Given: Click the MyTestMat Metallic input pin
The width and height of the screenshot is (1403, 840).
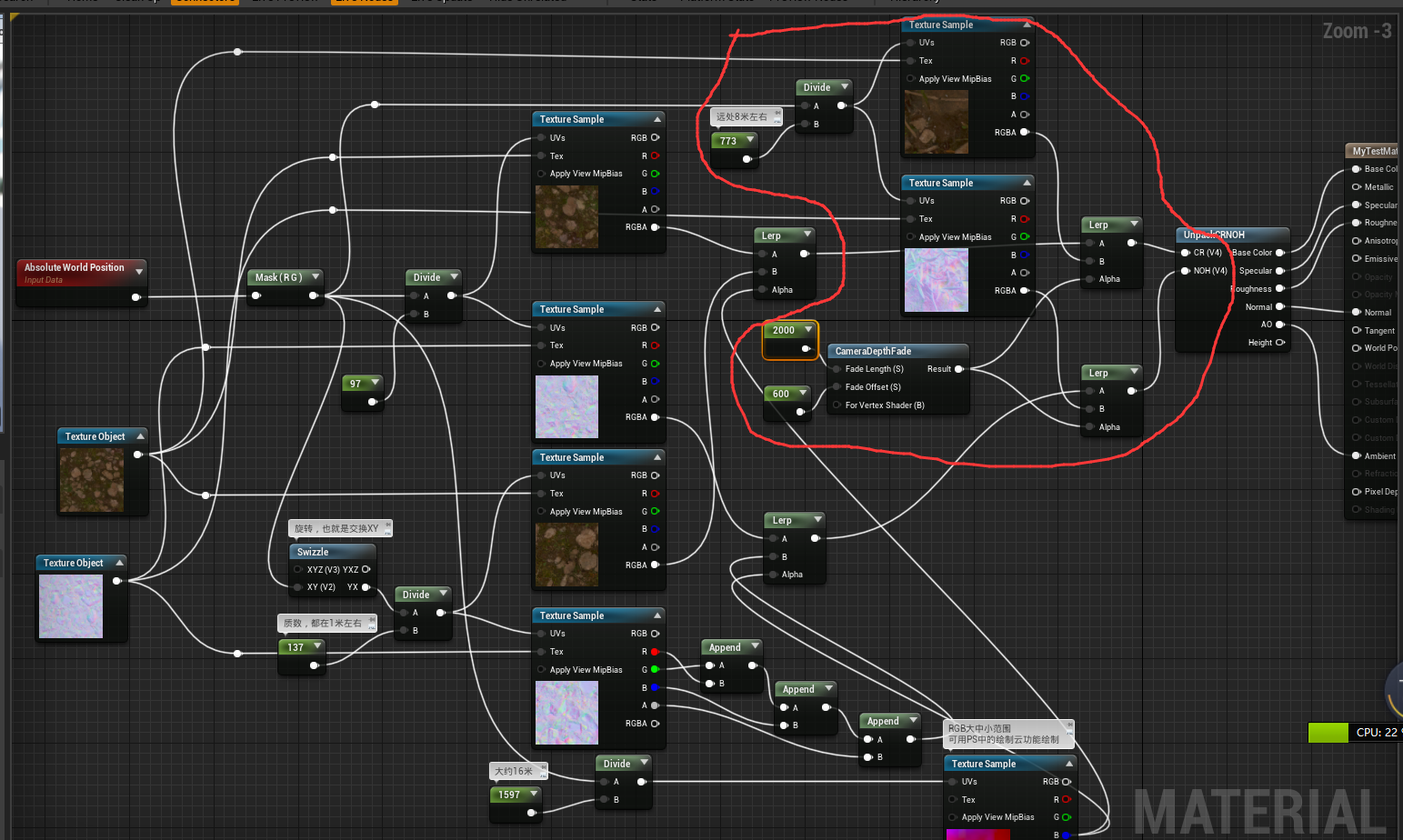Looking at the screenshot, I should (1357, 187).
